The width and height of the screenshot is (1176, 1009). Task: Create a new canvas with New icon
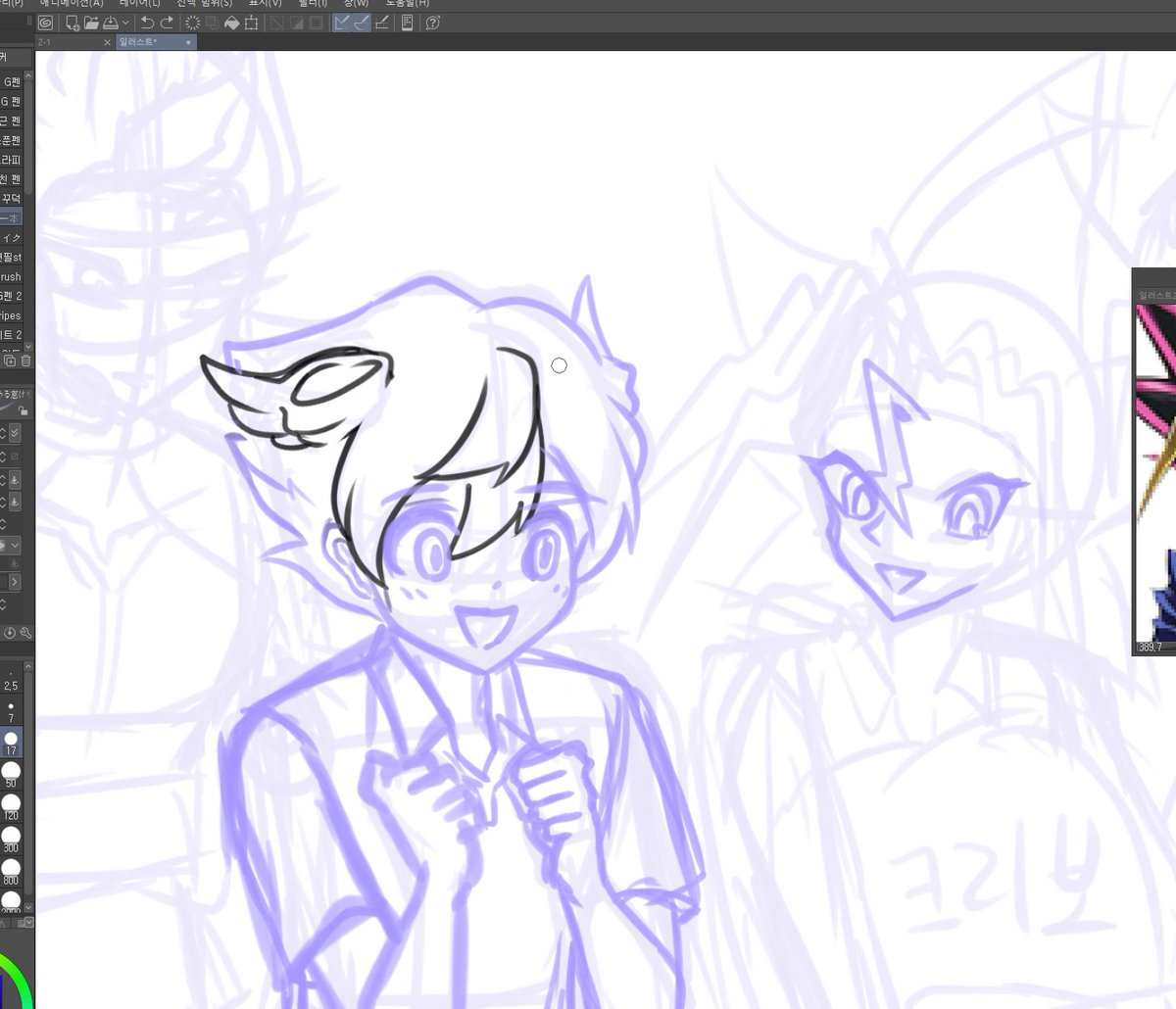72,22
